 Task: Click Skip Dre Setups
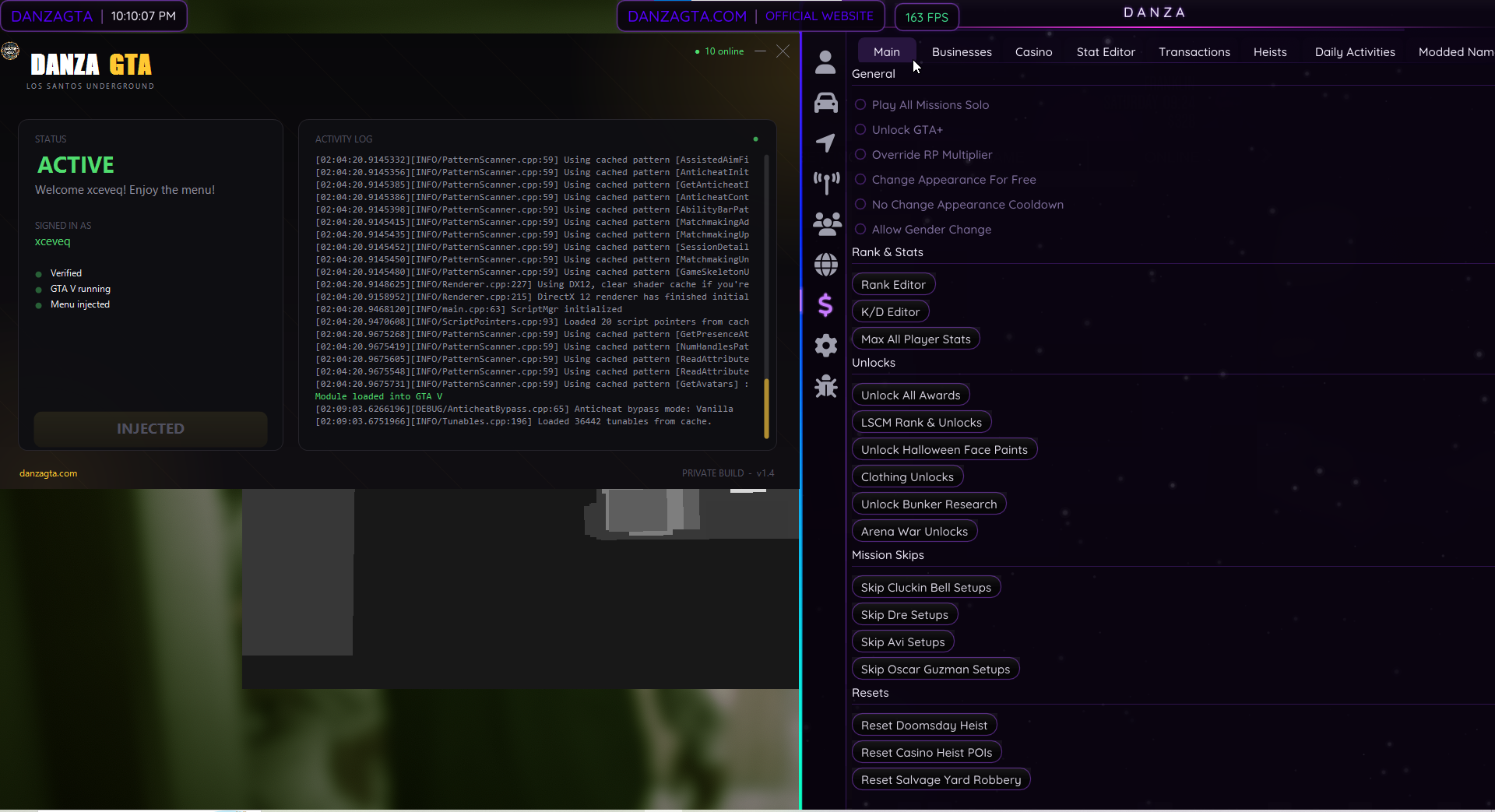[904, 615]
